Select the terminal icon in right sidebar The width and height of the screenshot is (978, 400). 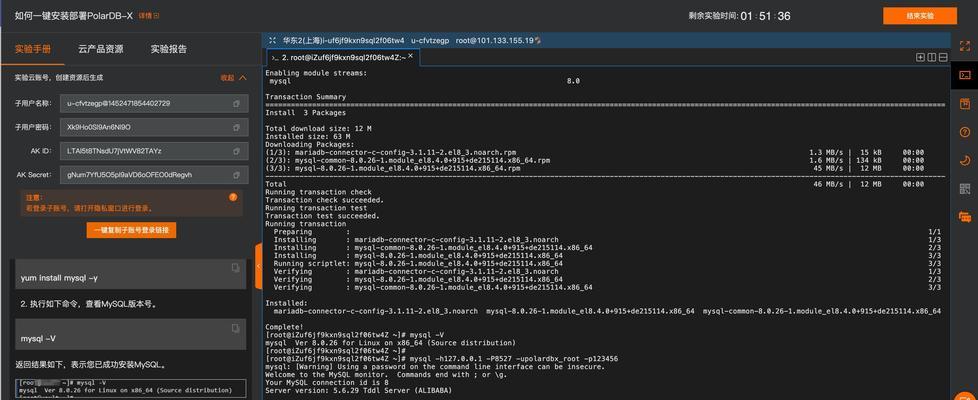(x=965, y=74)
